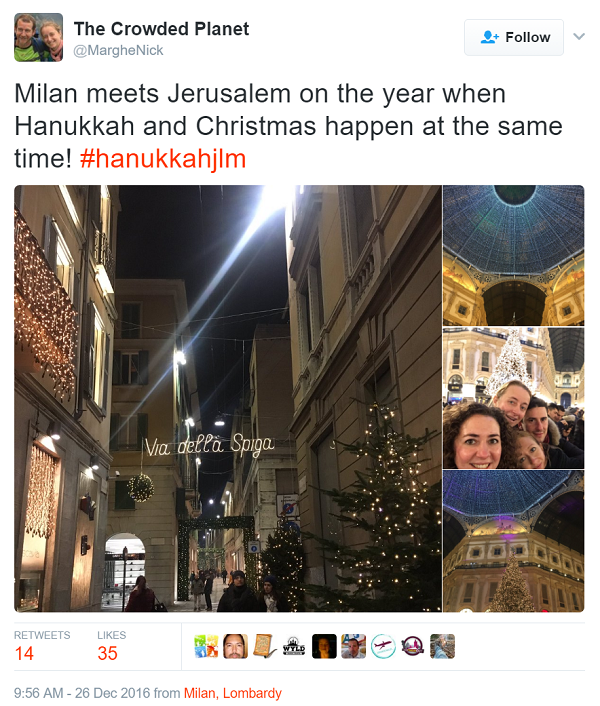Open the first colorful liker avatar
This screenshot has height=706, width=600.
pos(206,646)
